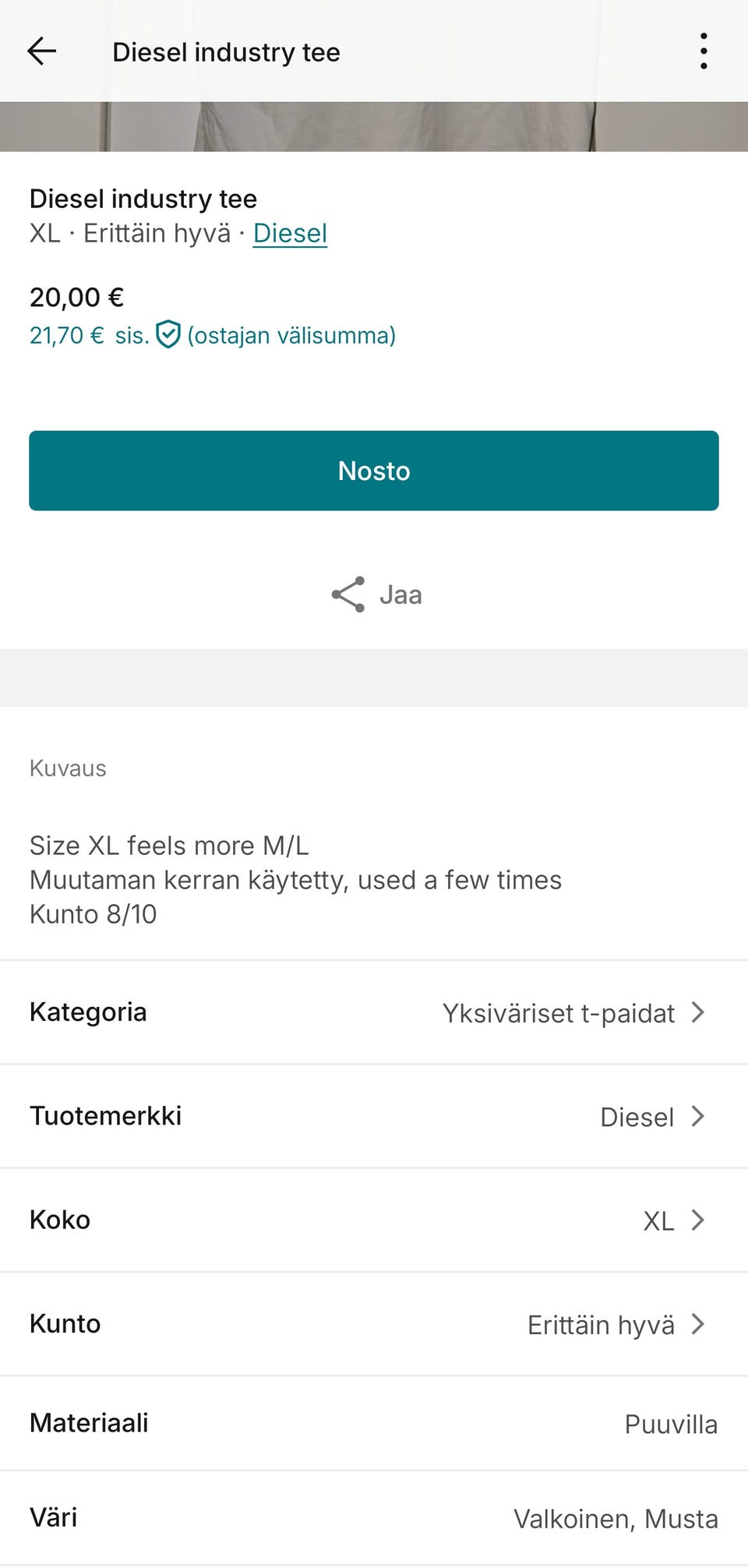Select the Materiaali Puuvilla row

(x=374, y=1423)
